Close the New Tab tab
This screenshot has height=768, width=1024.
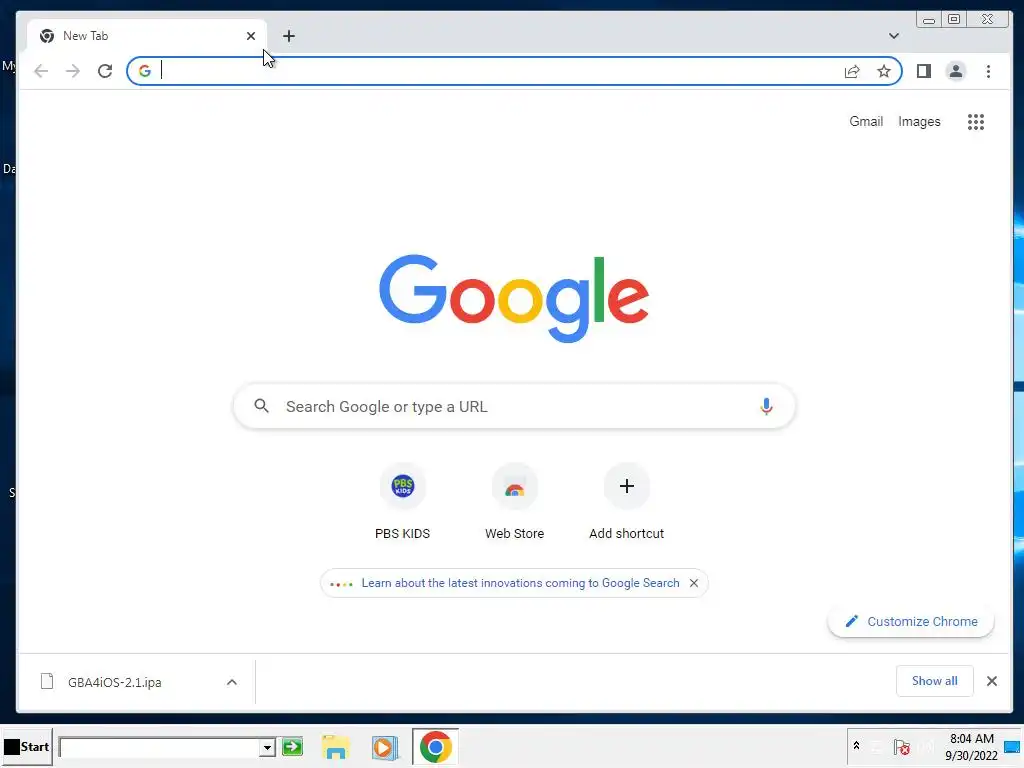point(251,36)
